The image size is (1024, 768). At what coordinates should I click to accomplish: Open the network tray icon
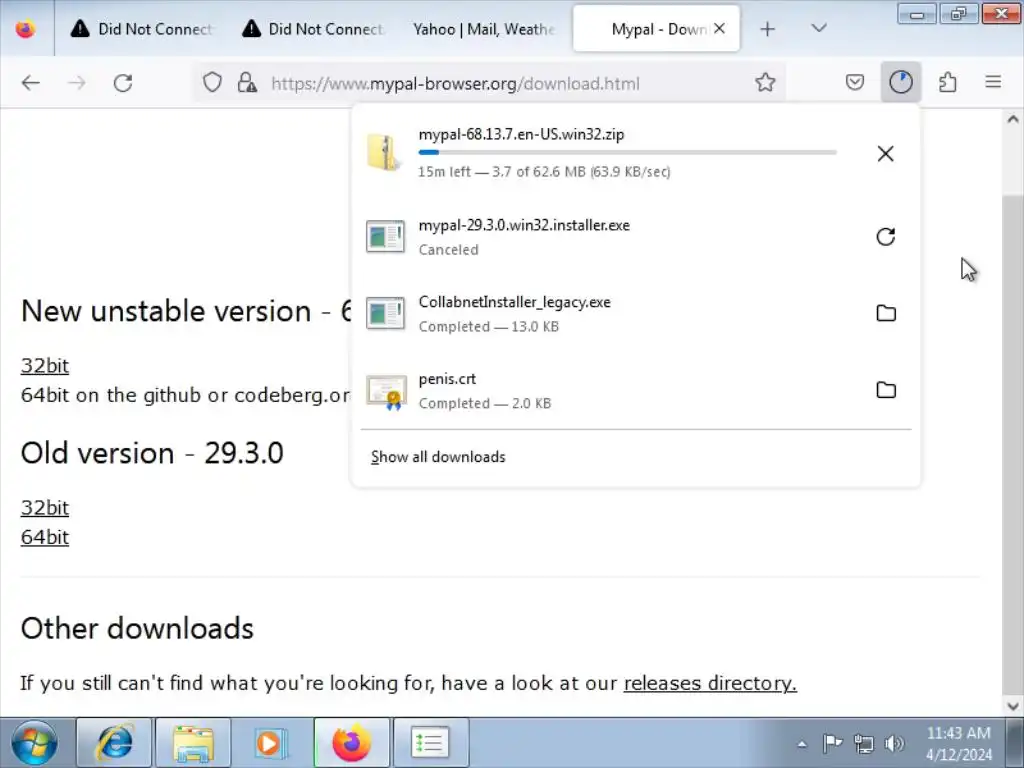[863, 743]
